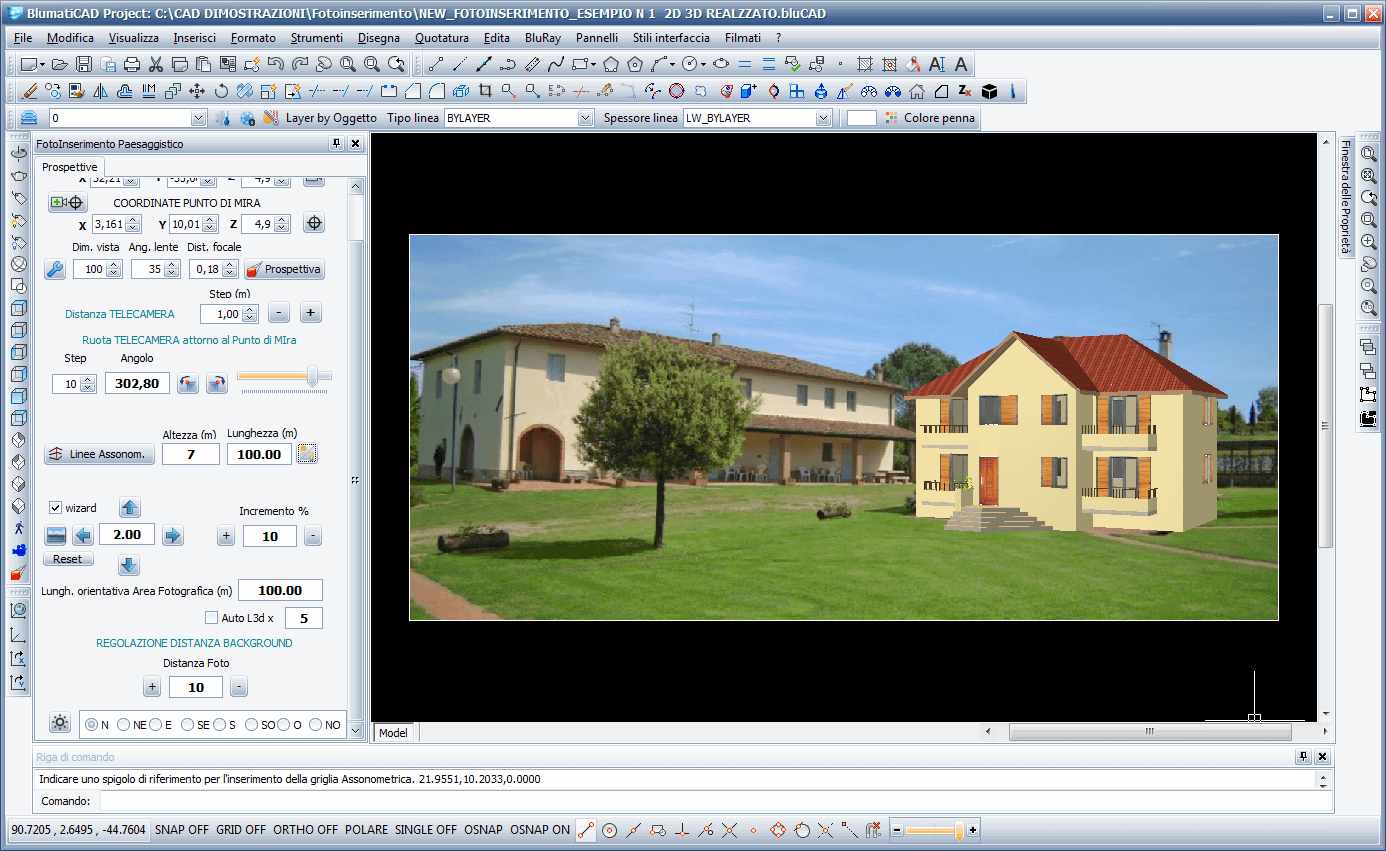Open the Visualizza menu
Image resolution: width=1386 pixels, height=851 pixels.
134,38
